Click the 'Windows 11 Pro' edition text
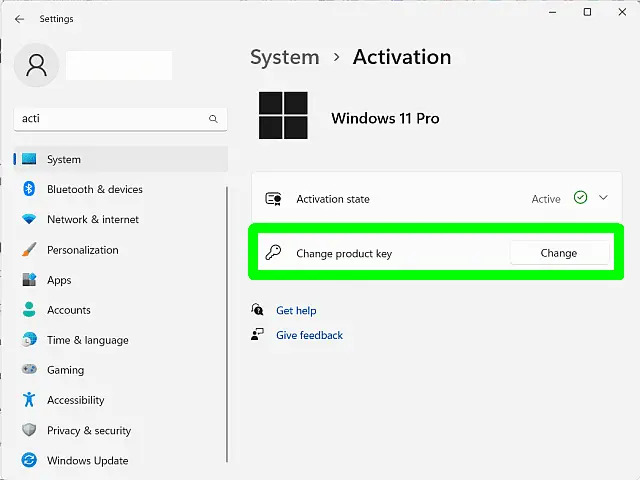Screen dimensions: 640x480 point(385,118)
